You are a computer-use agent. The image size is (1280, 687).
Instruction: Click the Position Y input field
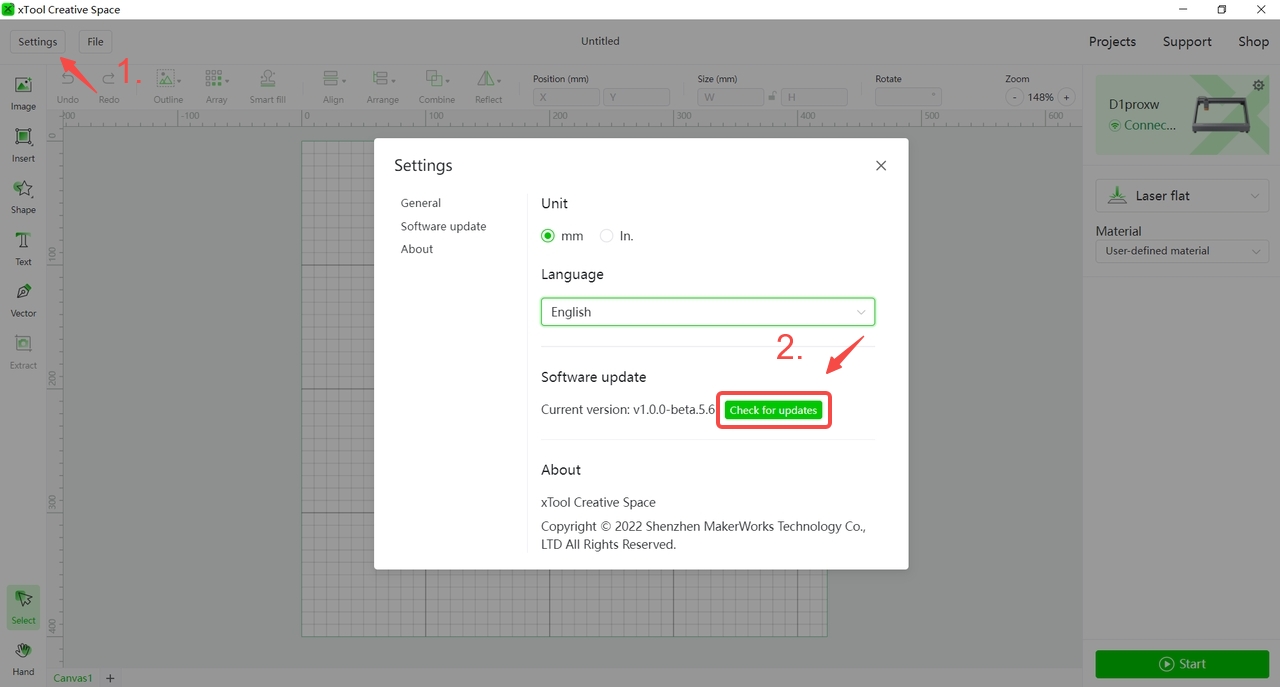coord(636,97)
